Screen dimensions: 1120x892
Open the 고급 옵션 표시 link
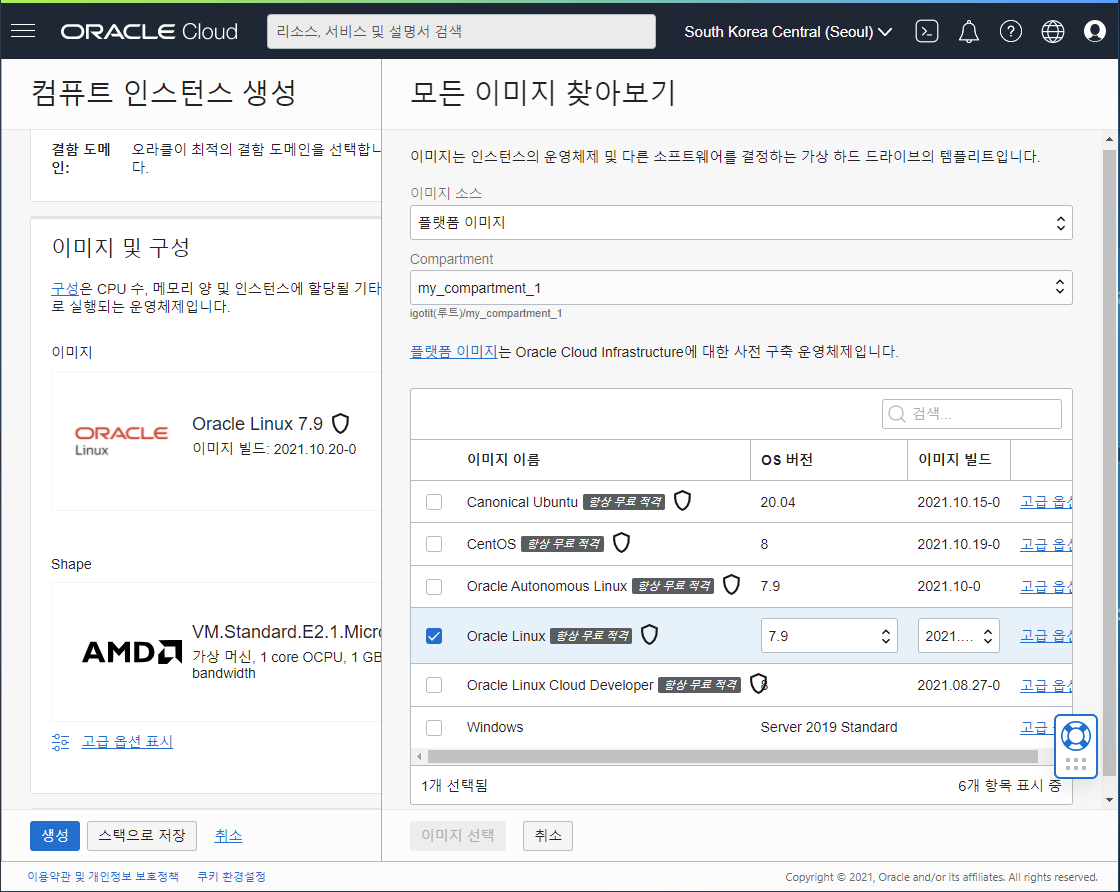127,742
